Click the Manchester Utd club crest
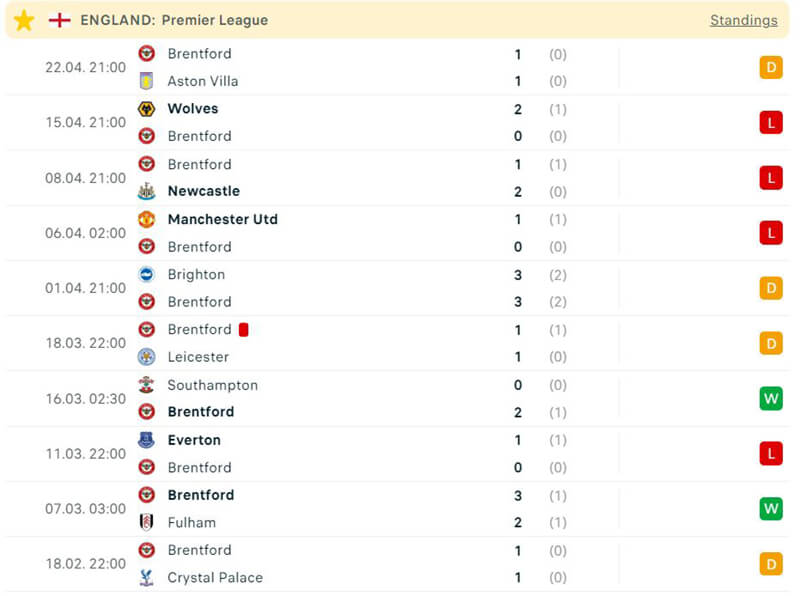This screenshot has width=800, height=596. pyautogui.click(x=147, y=219)
